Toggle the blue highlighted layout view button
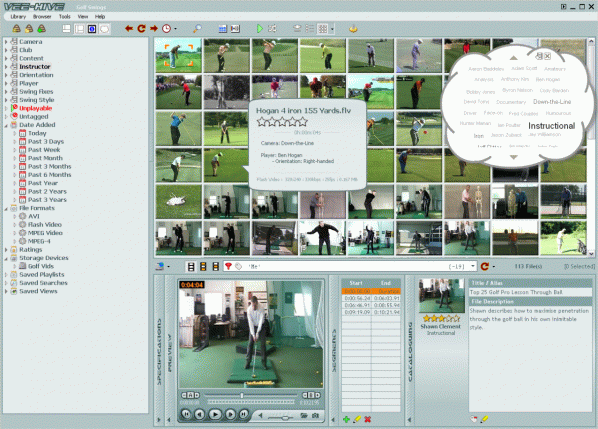 92,29
